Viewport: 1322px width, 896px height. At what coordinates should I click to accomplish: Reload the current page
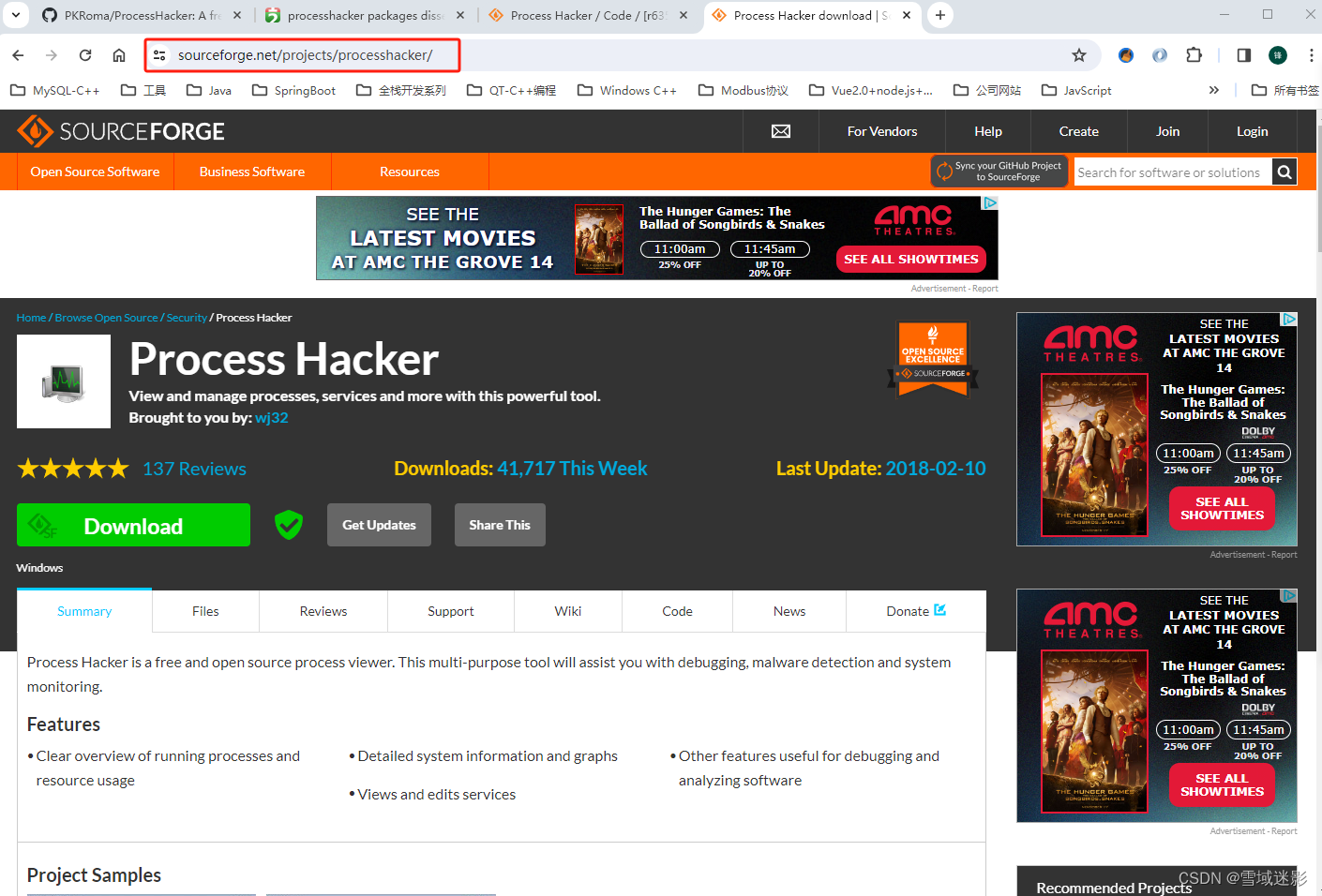[84, 54]
